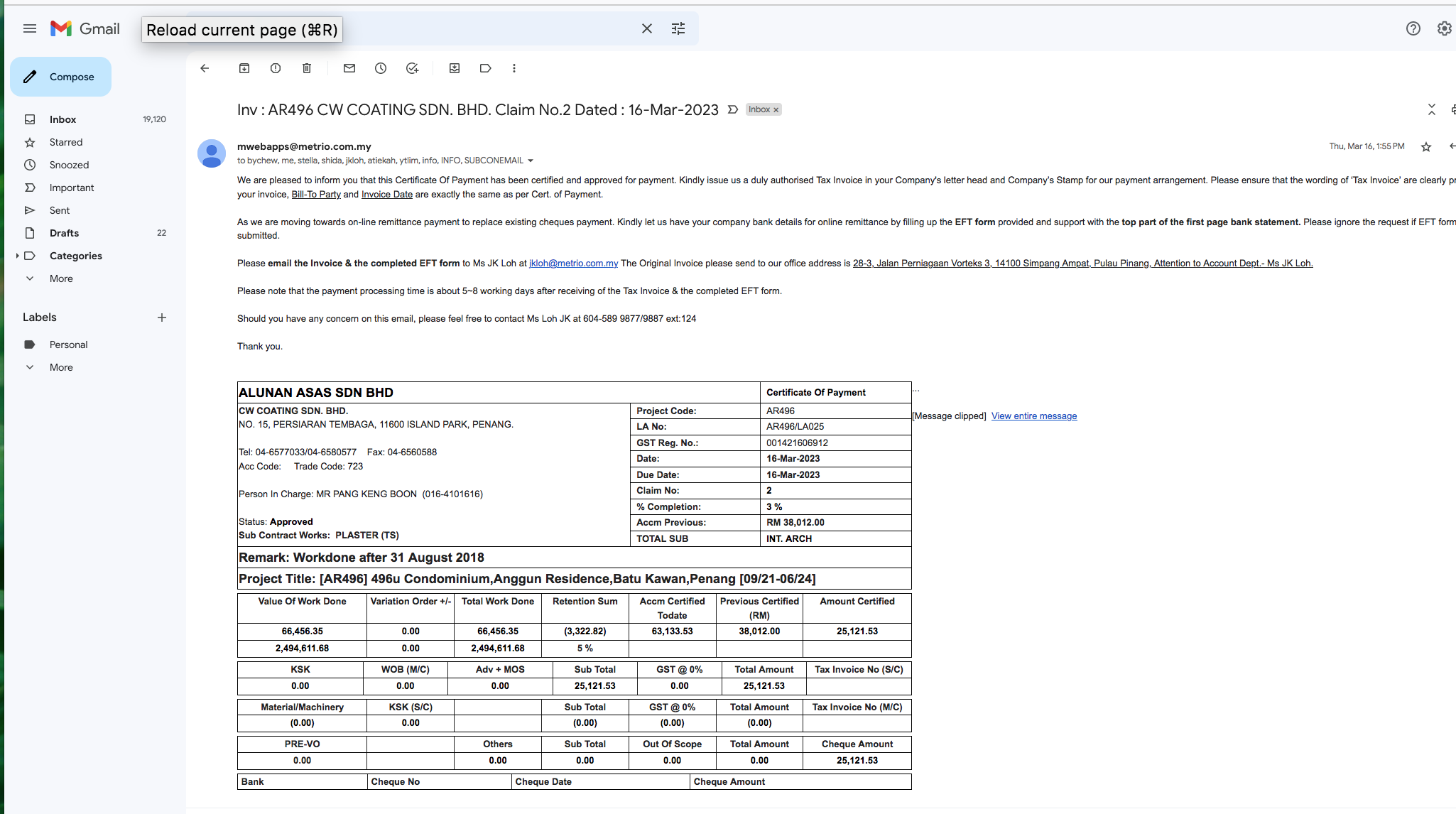Click View entire message link
The height and width of the screenshot is (814, 1456).
pyautogui.click(x=1033, y=416)
